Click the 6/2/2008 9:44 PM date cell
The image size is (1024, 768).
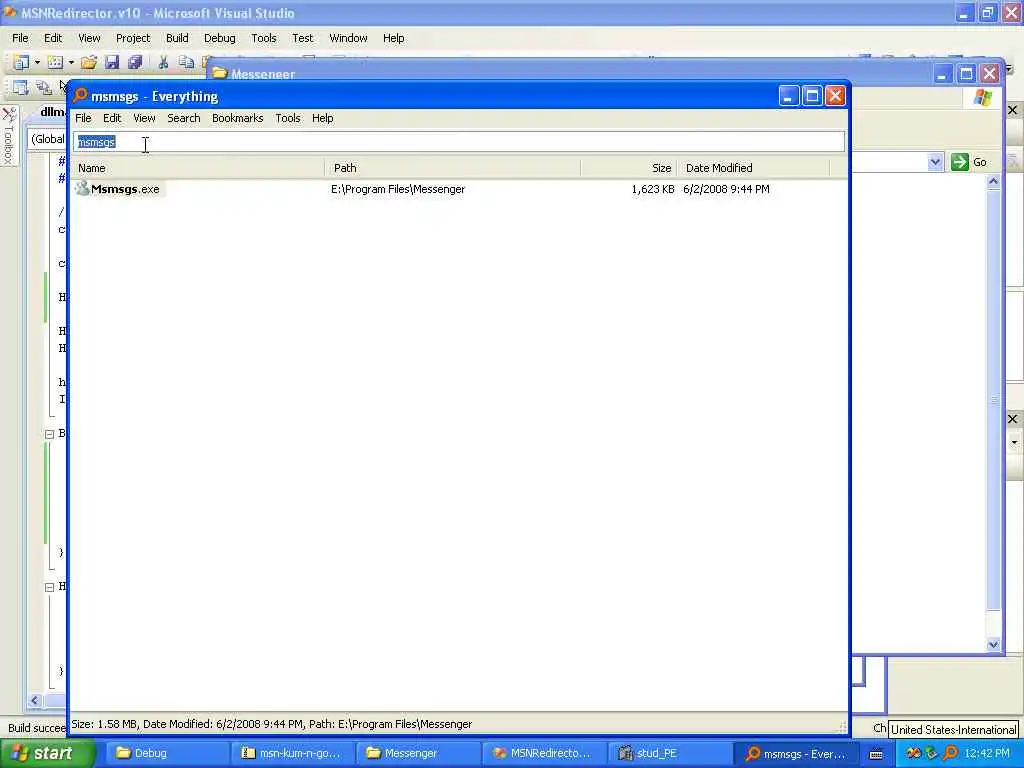pos(726,189)
